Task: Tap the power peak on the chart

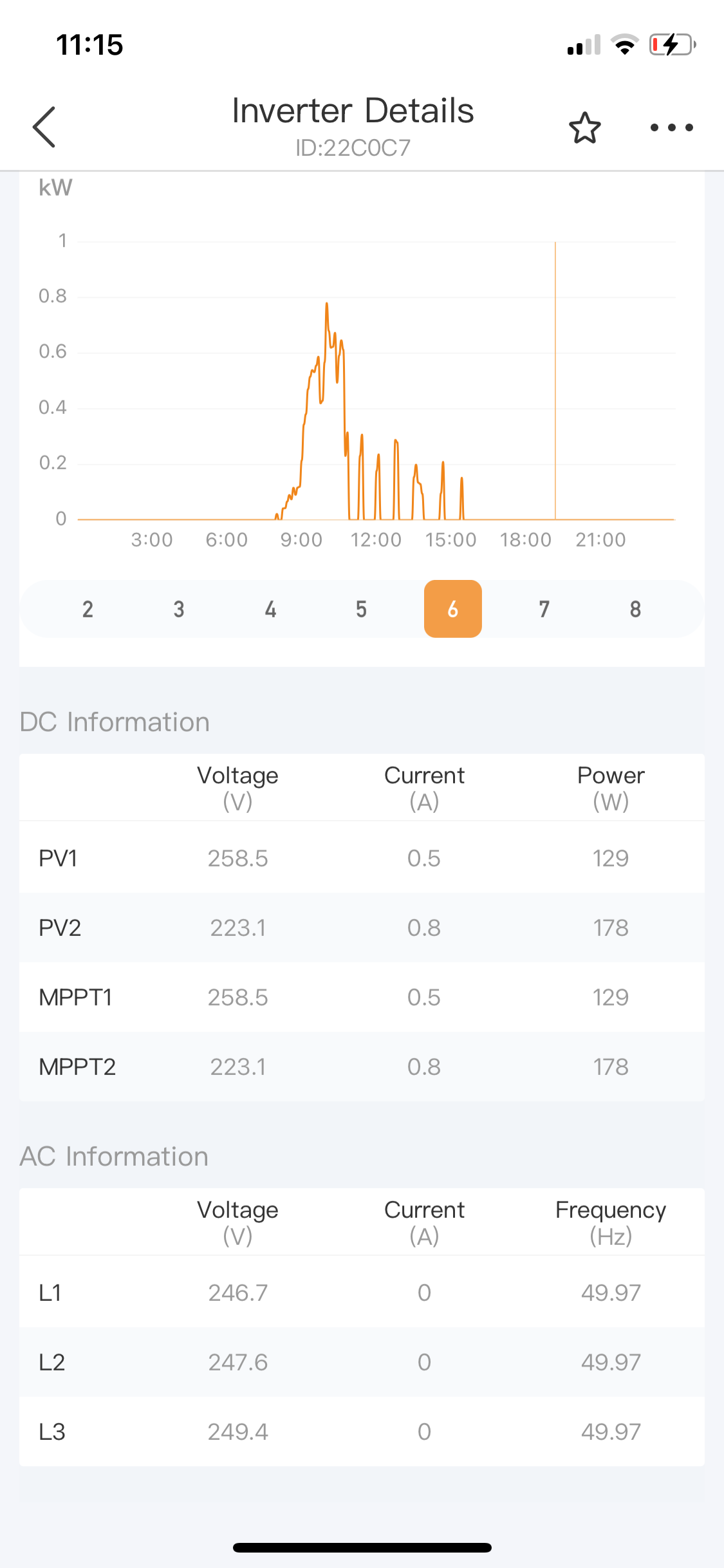Action: click(327, 304)
